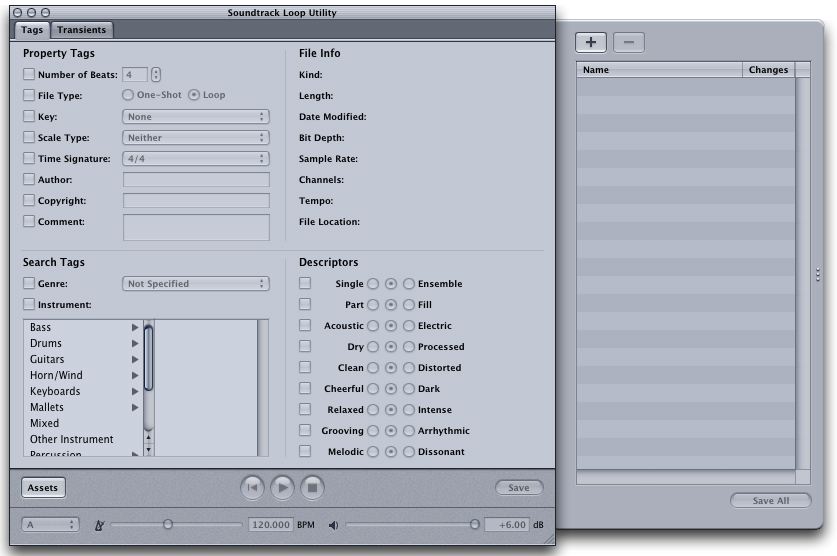Click the dB volume field showing +6.00
Image resolution: width=837 pixels, height=556 pixels.
[507, 525]
